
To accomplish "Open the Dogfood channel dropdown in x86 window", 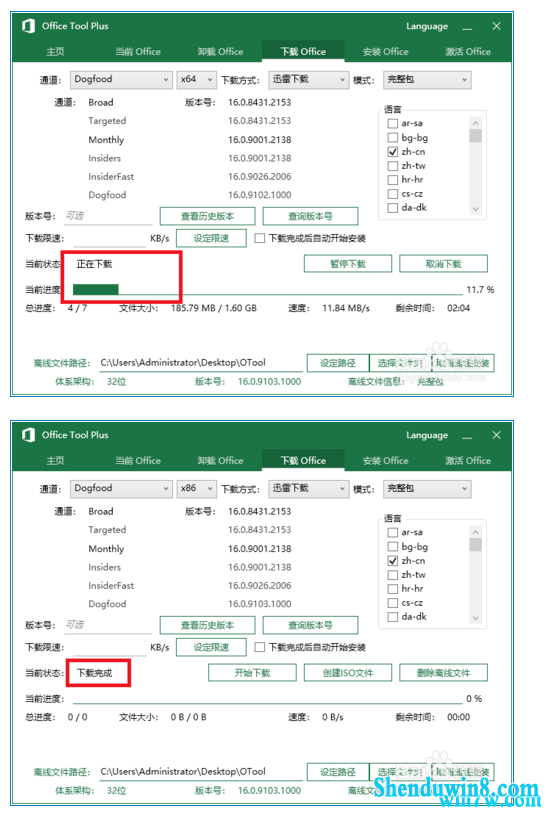I will pos(121,488).
